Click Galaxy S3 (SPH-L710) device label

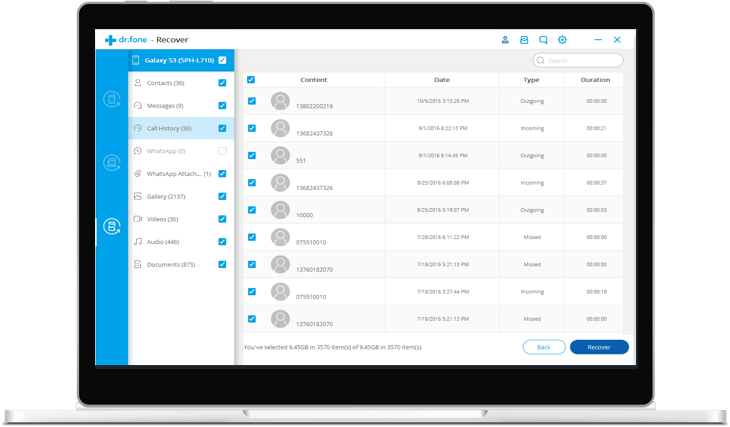(179, 60)
